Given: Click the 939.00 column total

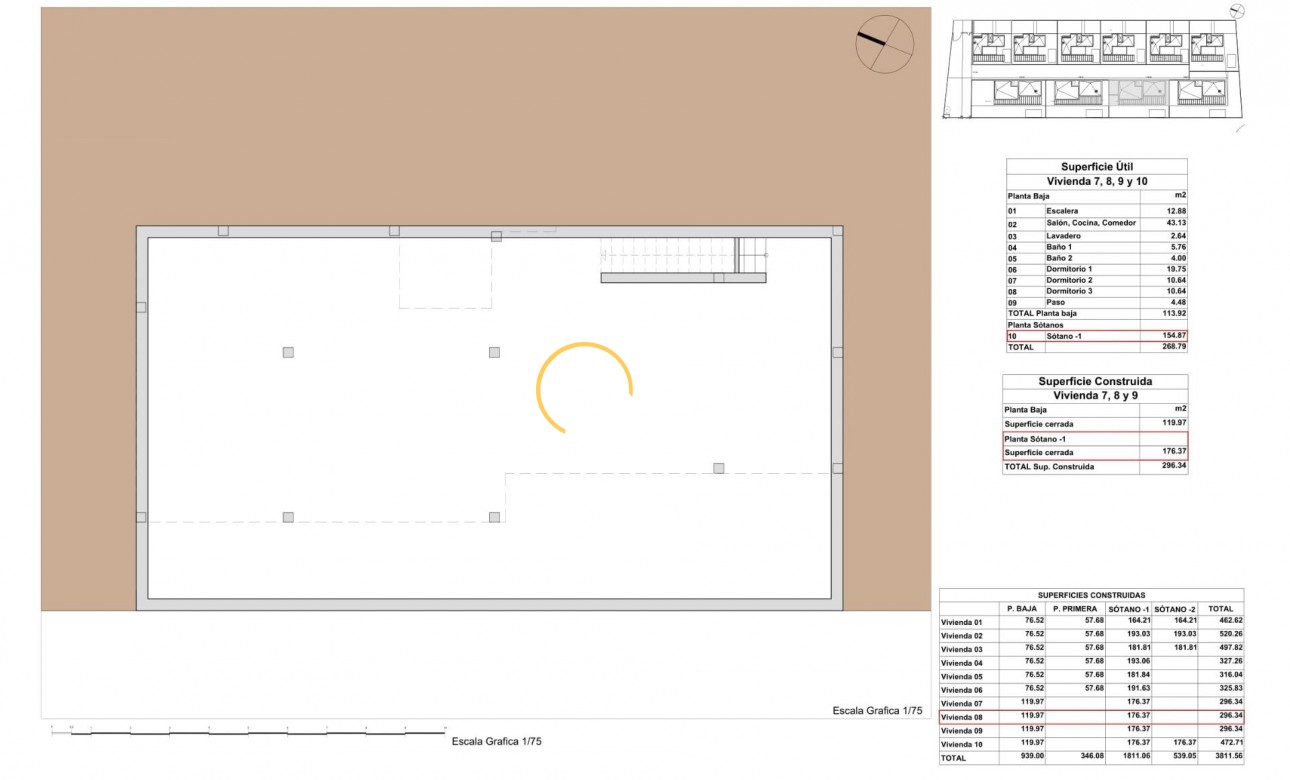Looking at the screenshot, I should (x=1030, y=757).
